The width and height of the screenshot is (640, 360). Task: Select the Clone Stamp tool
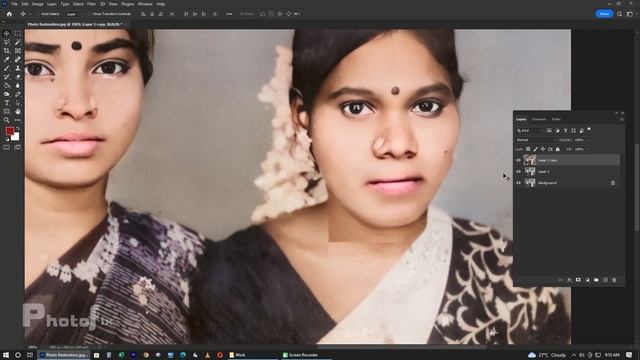click(x=18, y=68)
